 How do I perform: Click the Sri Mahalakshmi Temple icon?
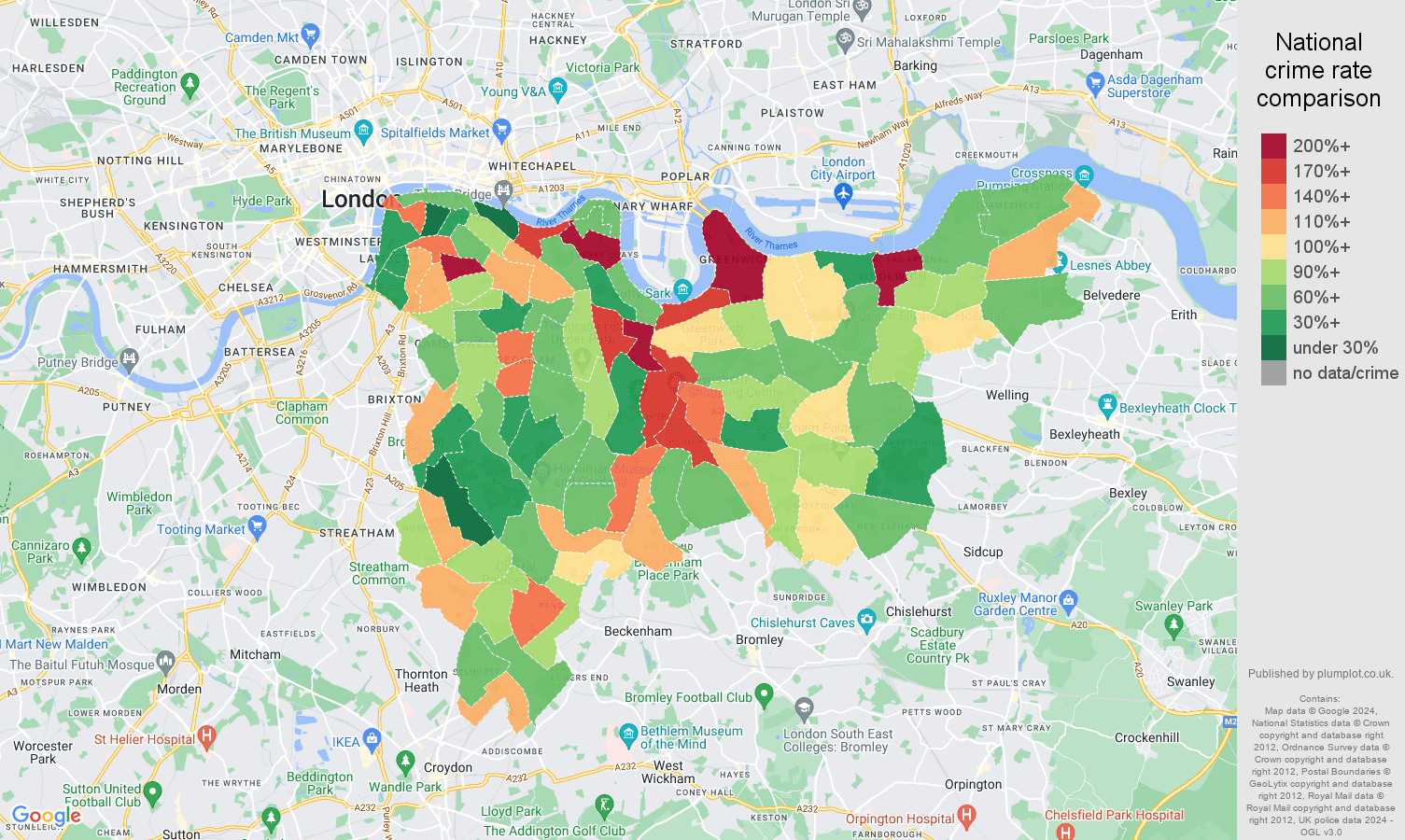845,39
